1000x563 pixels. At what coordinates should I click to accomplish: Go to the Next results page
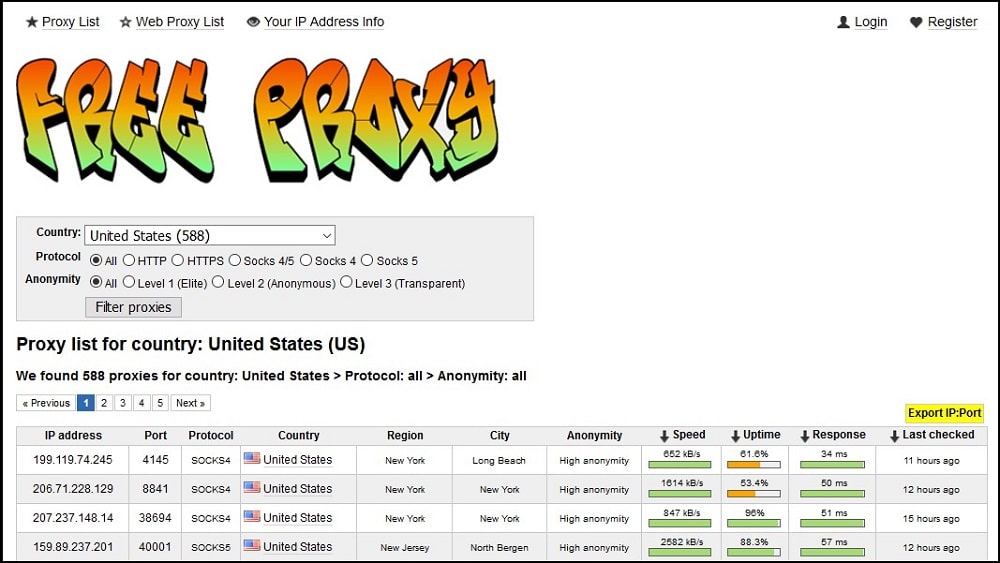click(190, 403)
